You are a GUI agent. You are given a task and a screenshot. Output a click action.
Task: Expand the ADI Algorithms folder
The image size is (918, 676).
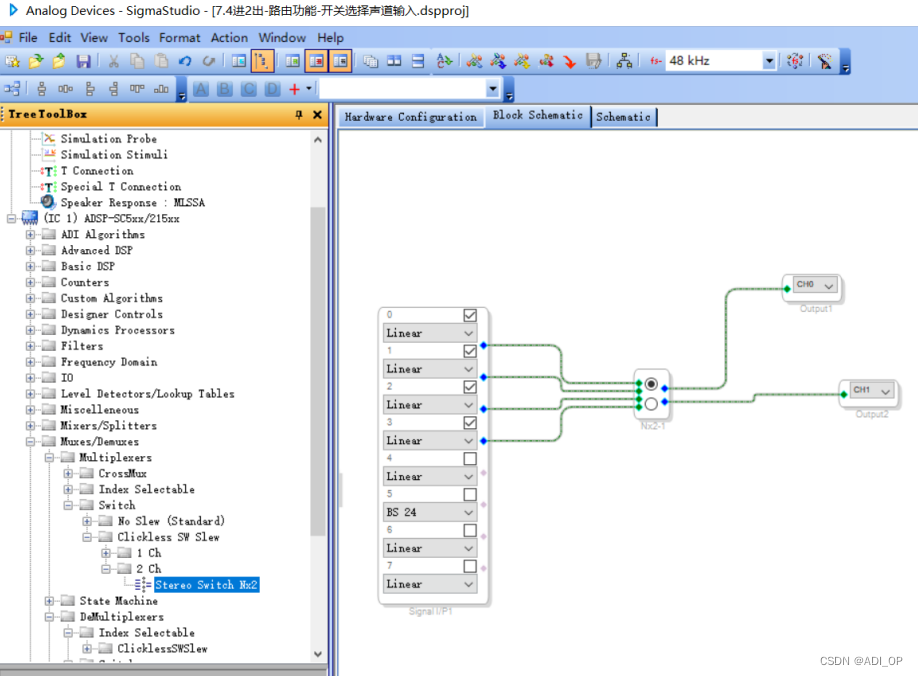(x=30, y=235)
